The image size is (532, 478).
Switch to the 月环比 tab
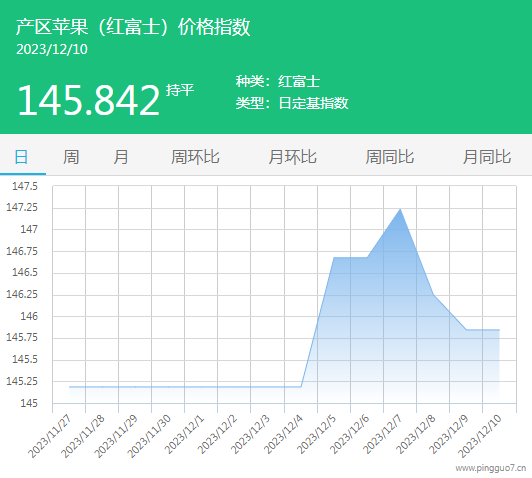[x=292, y=157]
